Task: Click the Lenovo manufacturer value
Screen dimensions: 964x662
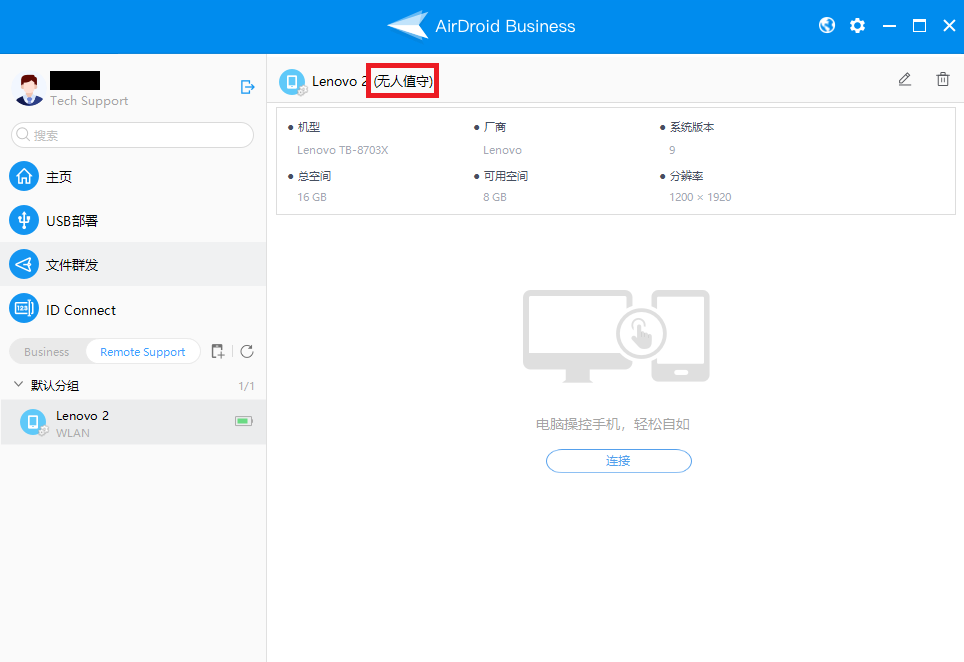Action: click(502, 150)
